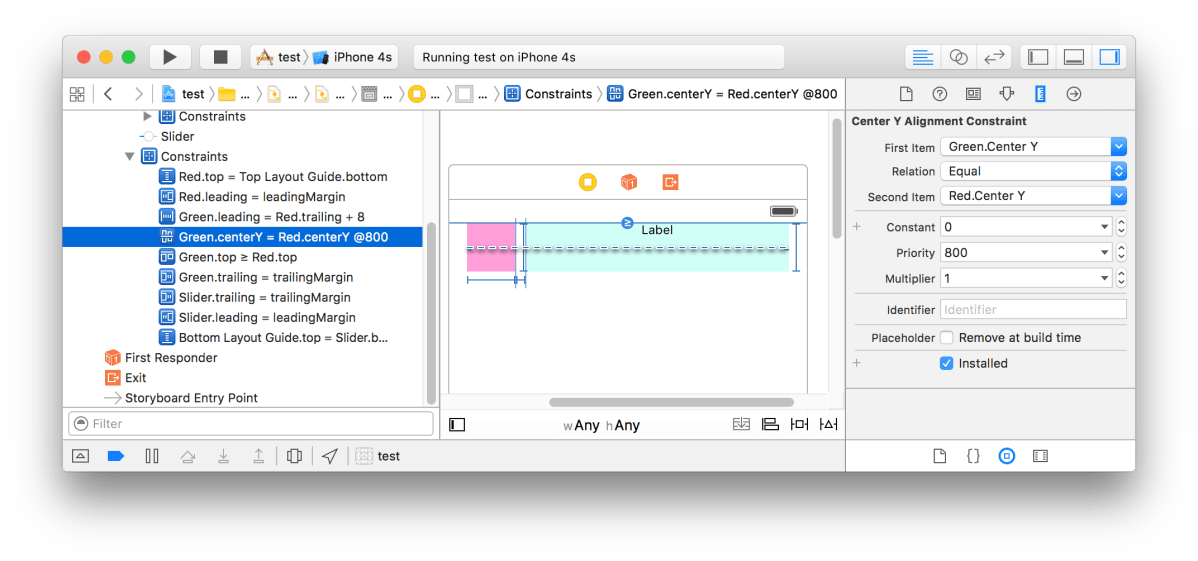Open the Version editor
The height and width of the screenshot is (561, 1198).
coord(993,57)
